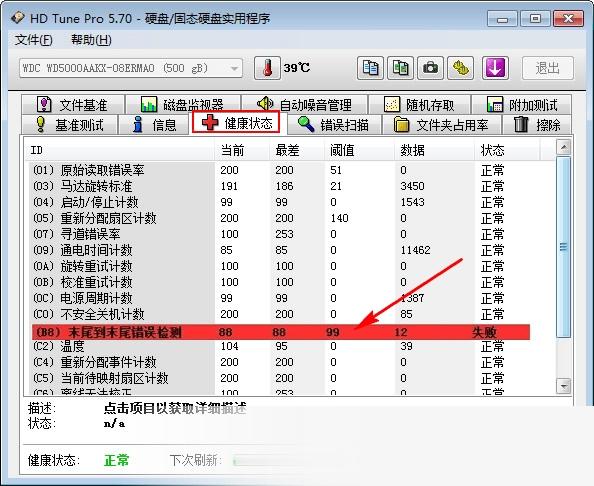Click the copy text to clipboard icon
The image size is (594, 486).
tap(370, 68)
